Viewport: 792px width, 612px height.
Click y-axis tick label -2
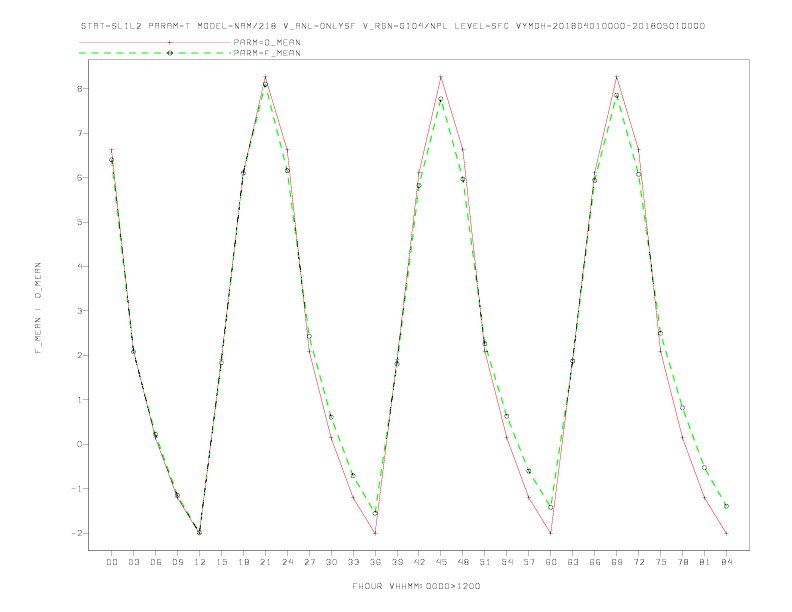tap(77, 533)
